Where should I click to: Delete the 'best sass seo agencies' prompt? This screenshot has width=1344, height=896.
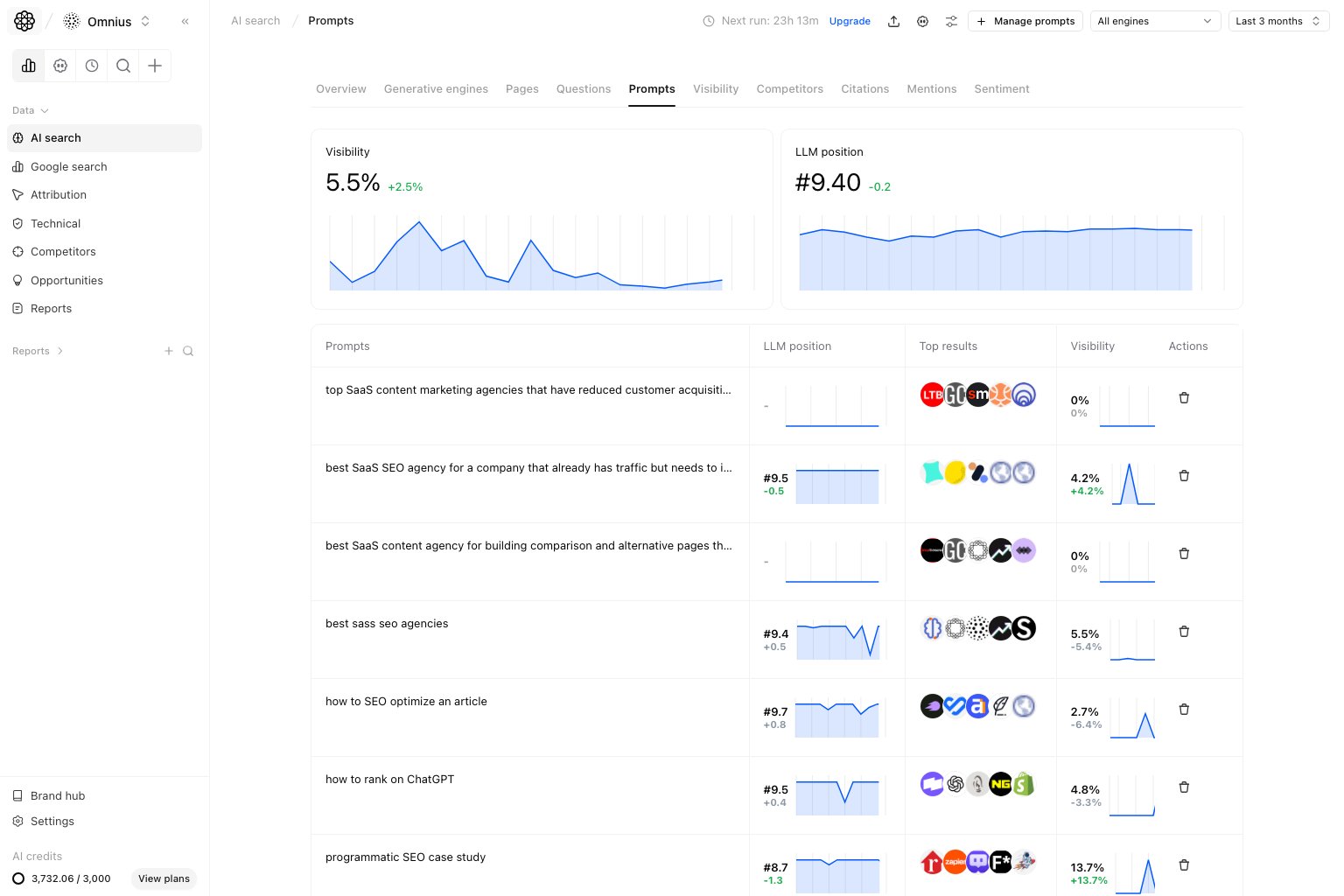pos(1184,632)
